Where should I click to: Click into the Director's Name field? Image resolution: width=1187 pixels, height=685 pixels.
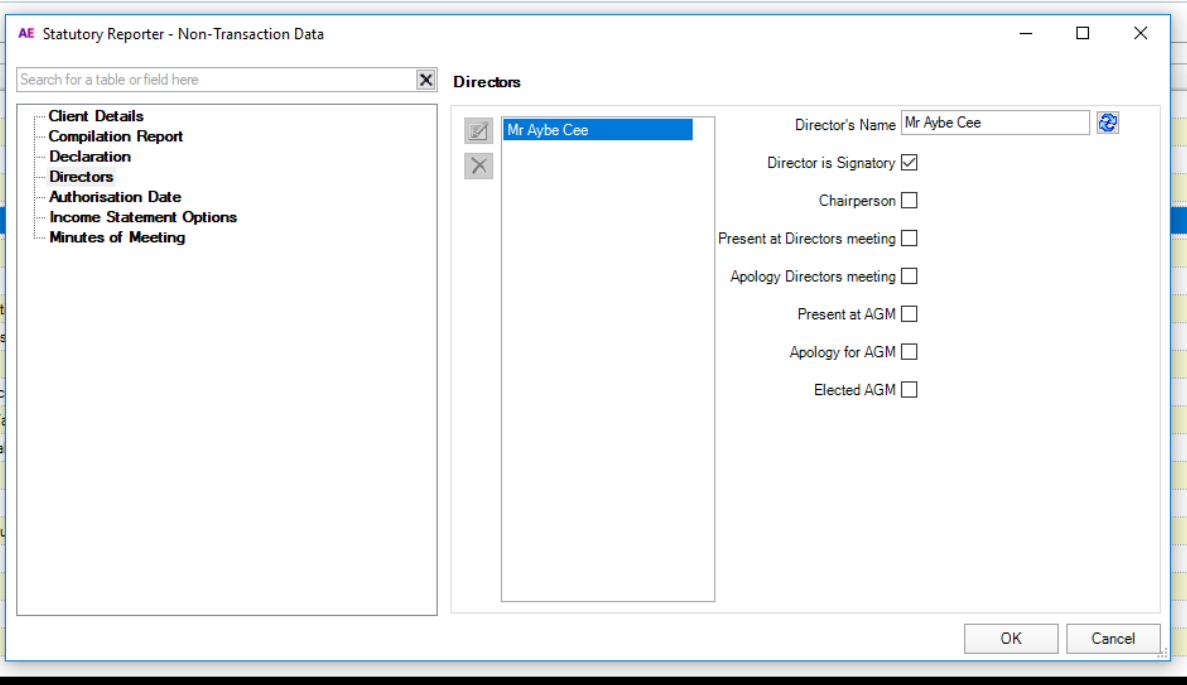(995, 123)
